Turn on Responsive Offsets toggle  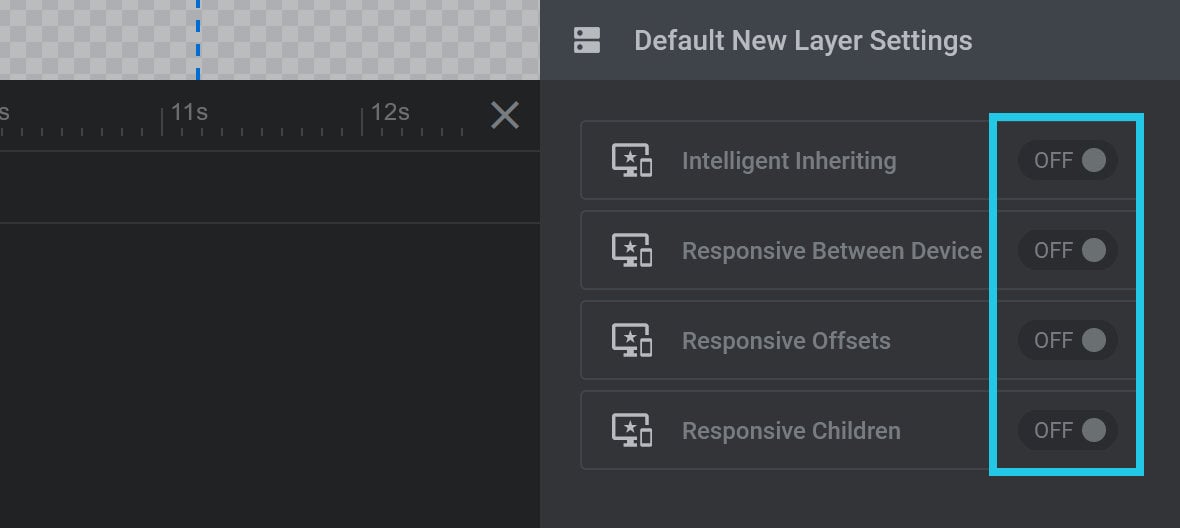(x=1067, y=340)
